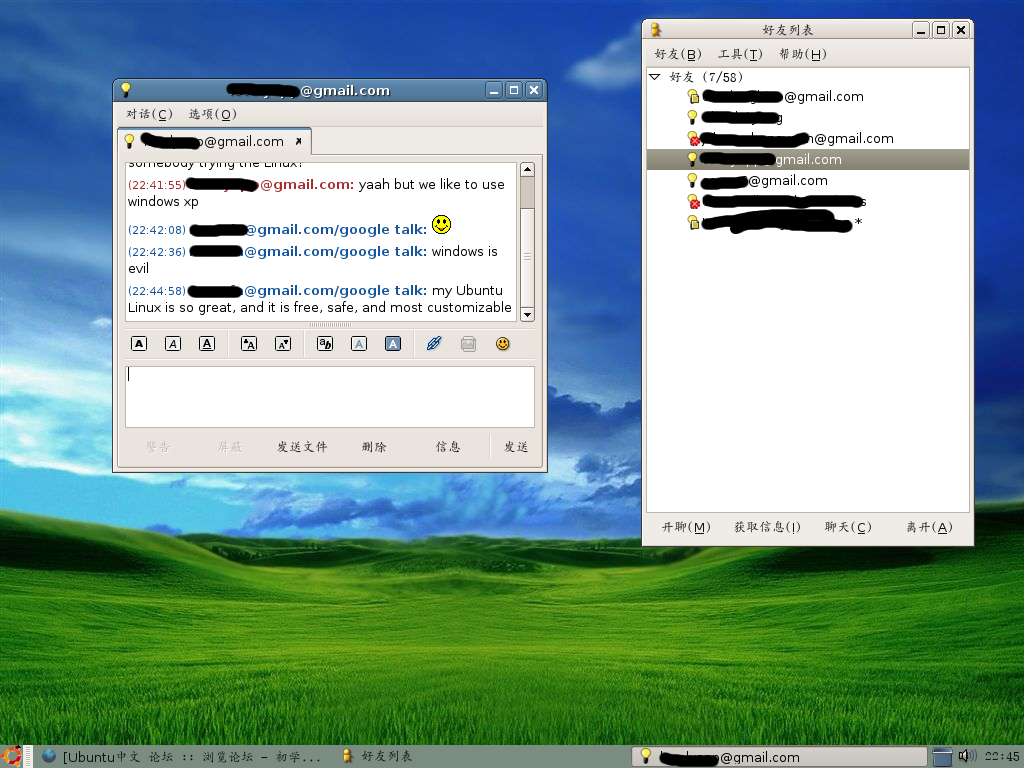
Task: Click the 信息 info button
Action: tap(448, 447)
